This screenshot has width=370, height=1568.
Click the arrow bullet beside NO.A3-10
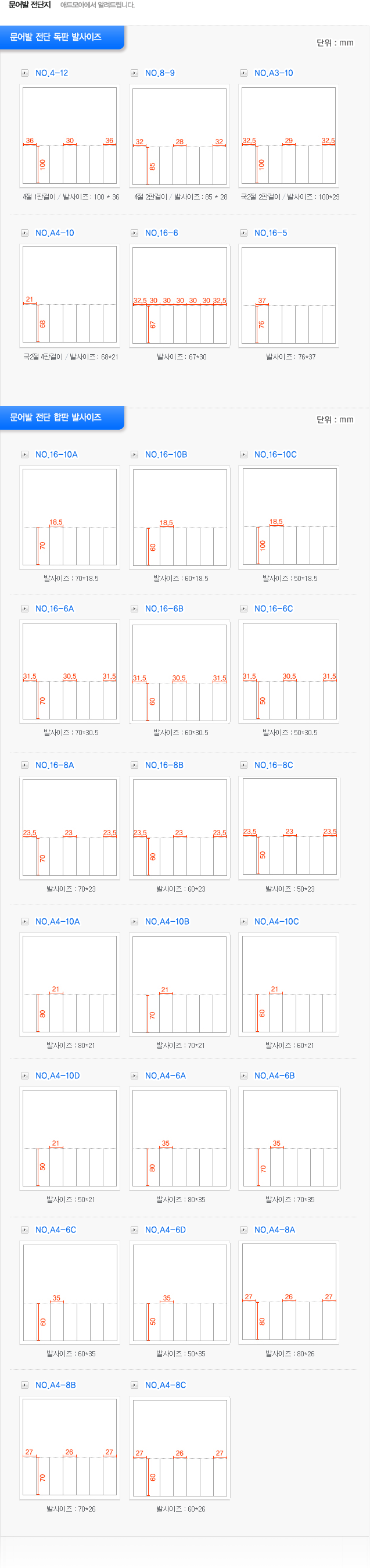point(243,73)
